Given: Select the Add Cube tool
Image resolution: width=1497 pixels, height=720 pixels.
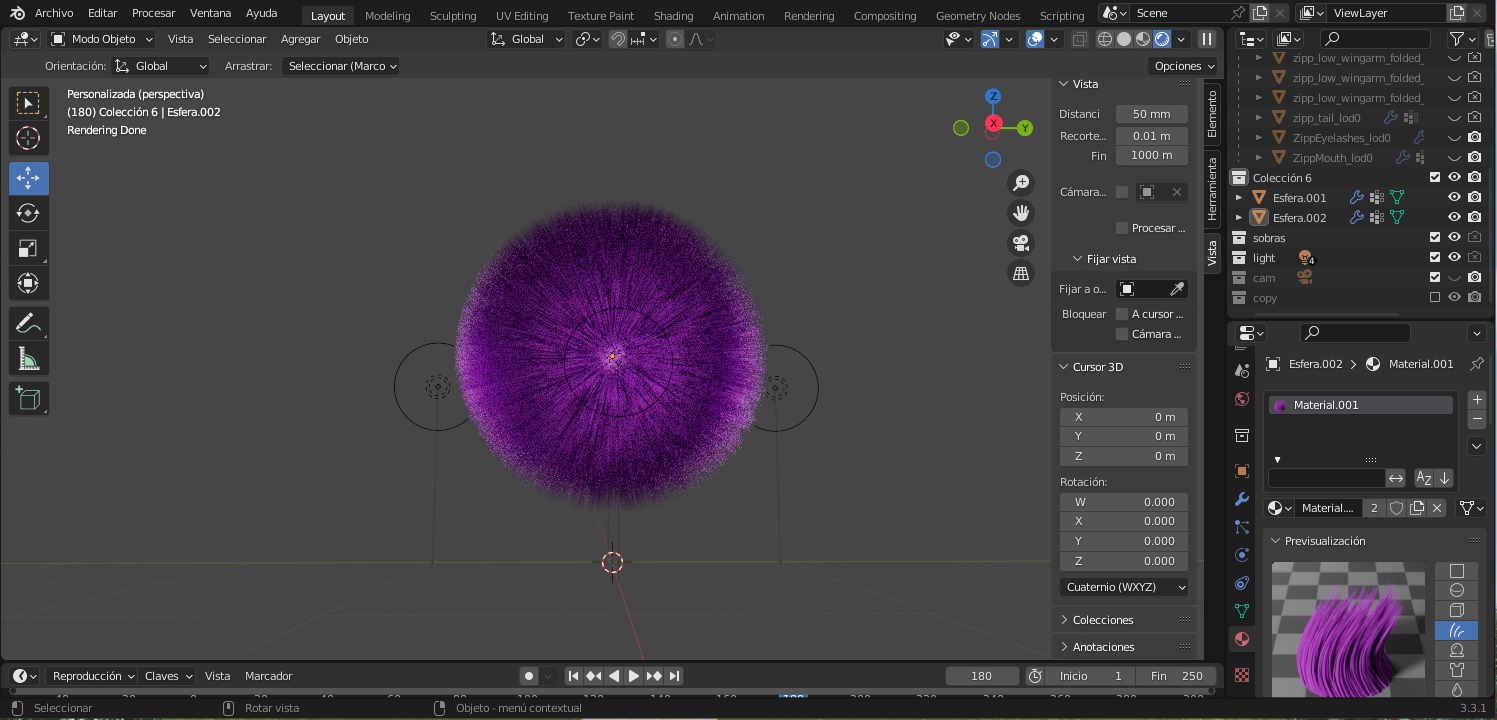Looking at the screenshot, I should 29,398.
